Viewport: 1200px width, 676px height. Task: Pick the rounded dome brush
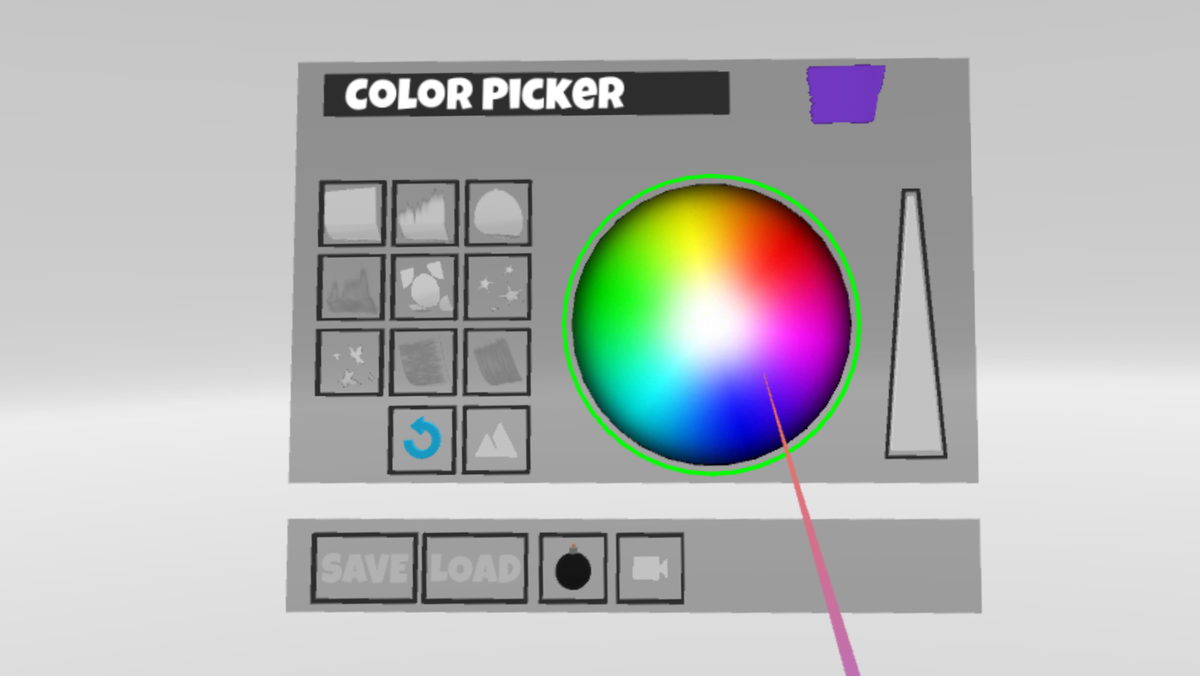pyautogui.click(x=498, y=212)
